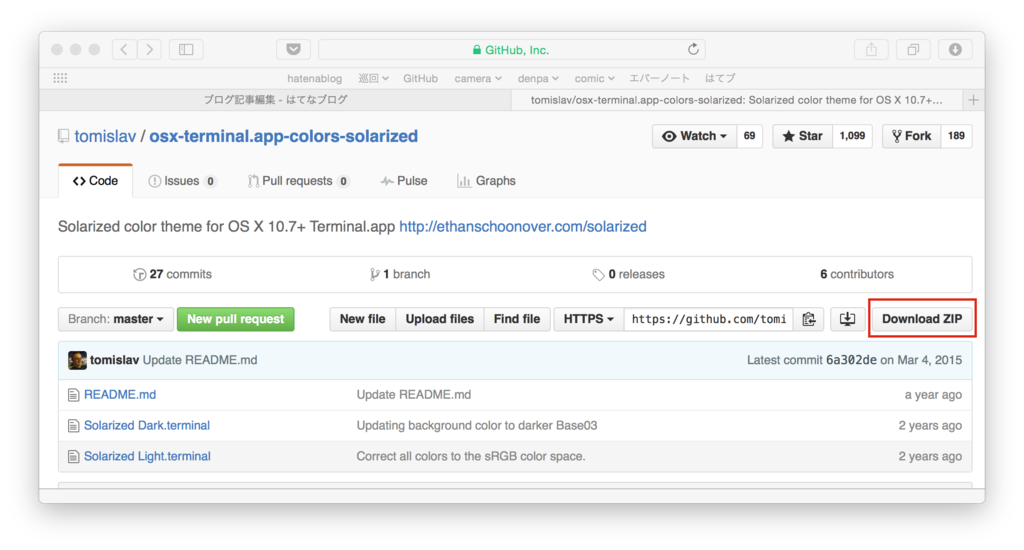The image size is (1024, 550).
Task: Click the 69 watchers count
Action: pyautogui.click(x=750, y=136)
